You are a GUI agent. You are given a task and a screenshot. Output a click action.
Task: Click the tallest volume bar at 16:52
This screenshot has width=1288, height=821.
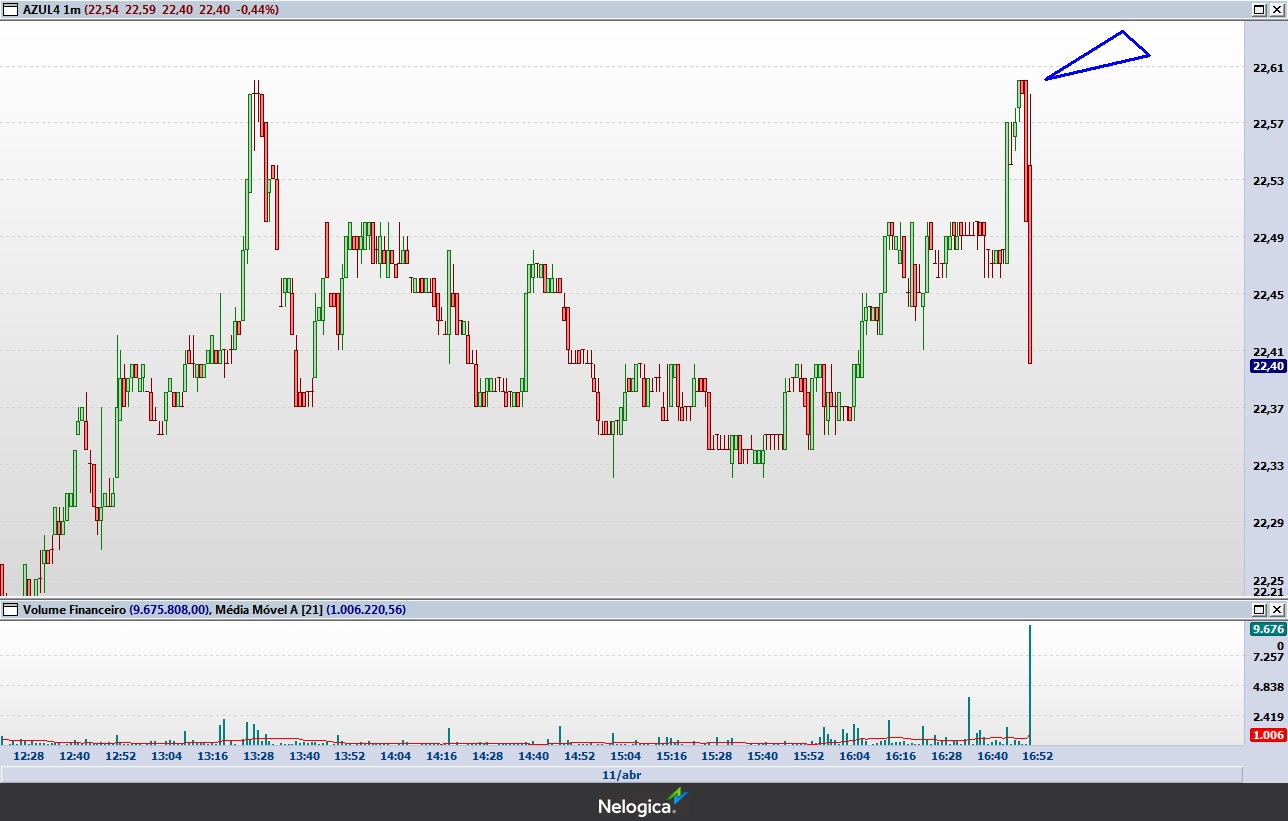point(1029,680)
